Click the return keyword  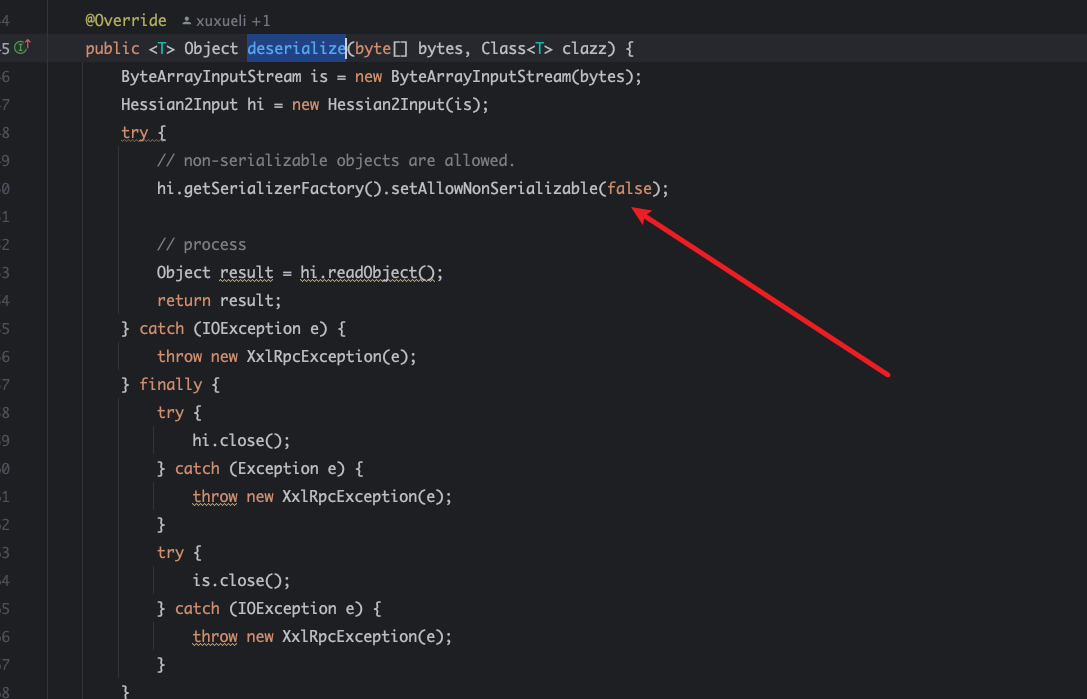(183, 300)
